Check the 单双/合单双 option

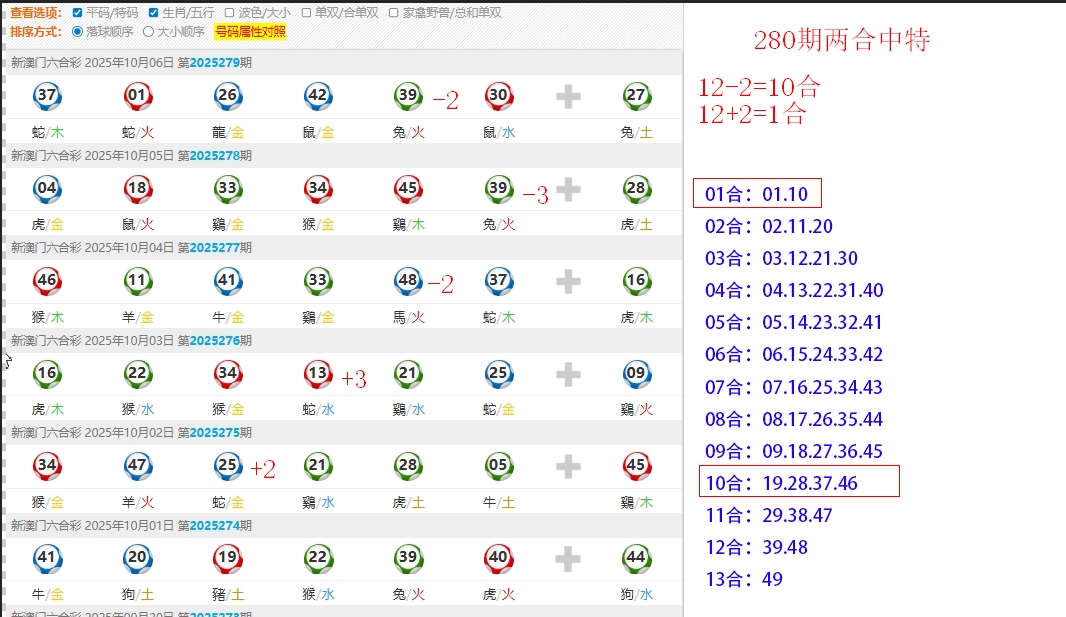[x=306, y=13]
